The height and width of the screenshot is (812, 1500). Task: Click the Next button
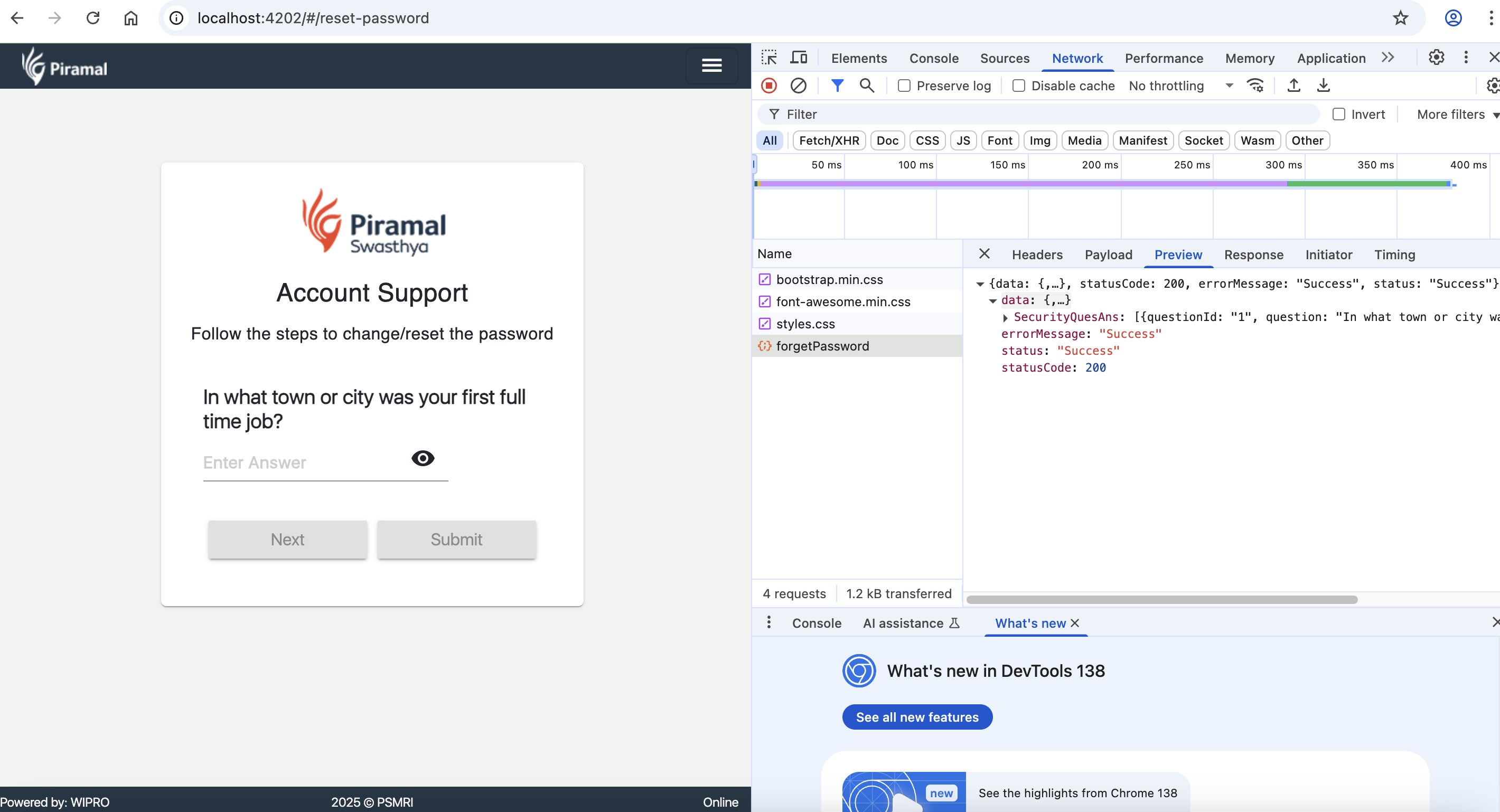(x=288, y=539)
